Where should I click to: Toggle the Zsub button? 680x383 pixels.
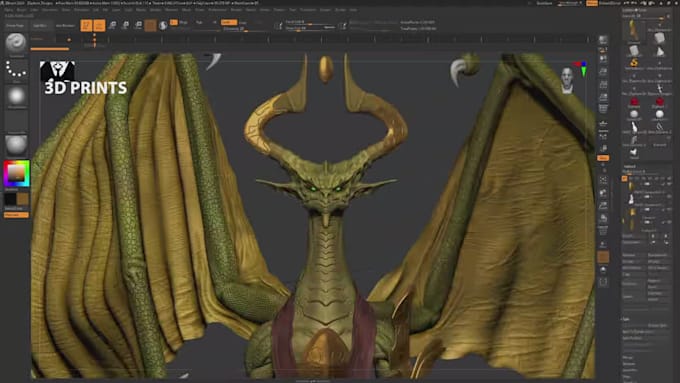click(243, 22)
